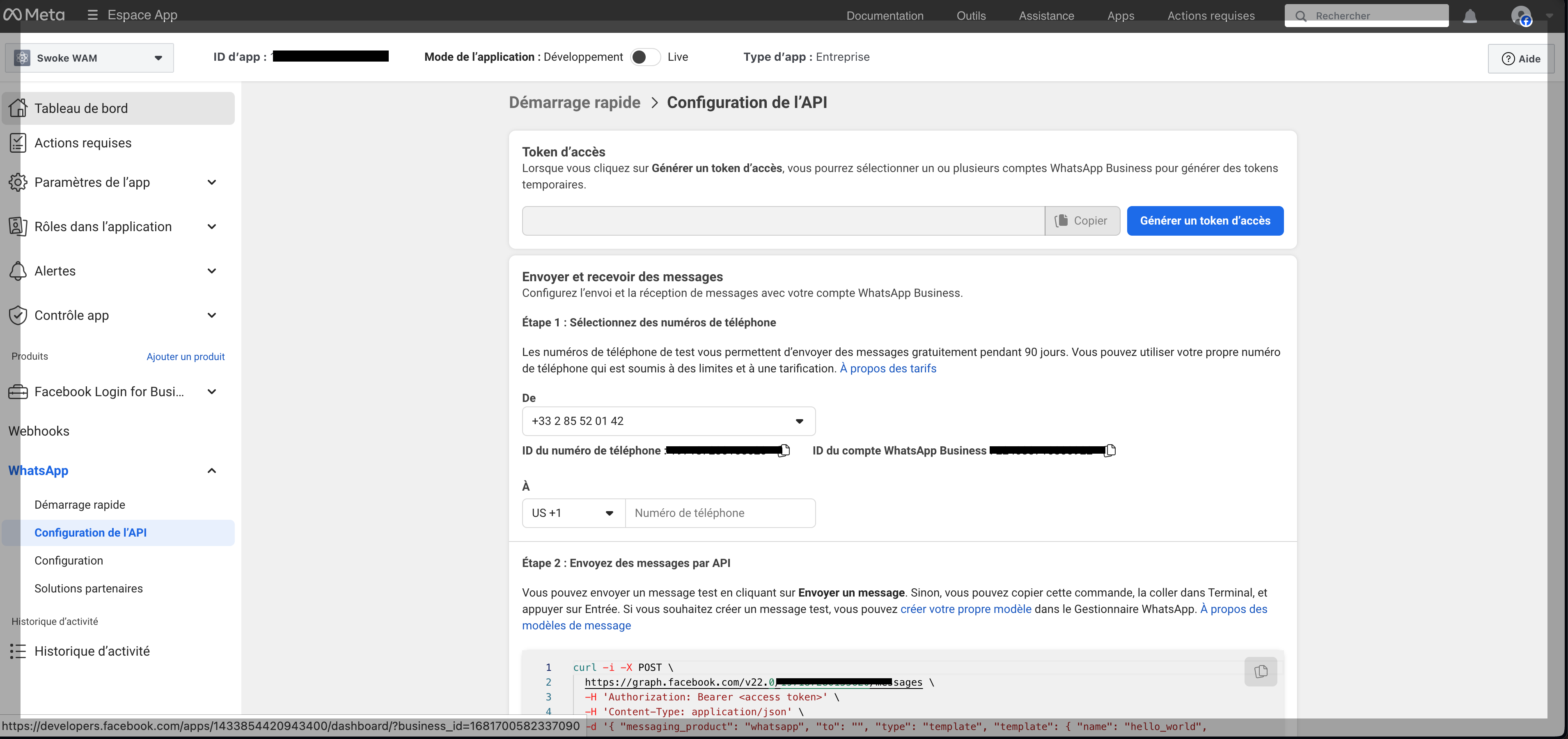Viewport: 1568px width, 739px height.
Task: Expand Paramètres de l'app section
Action: pos(212,182)
